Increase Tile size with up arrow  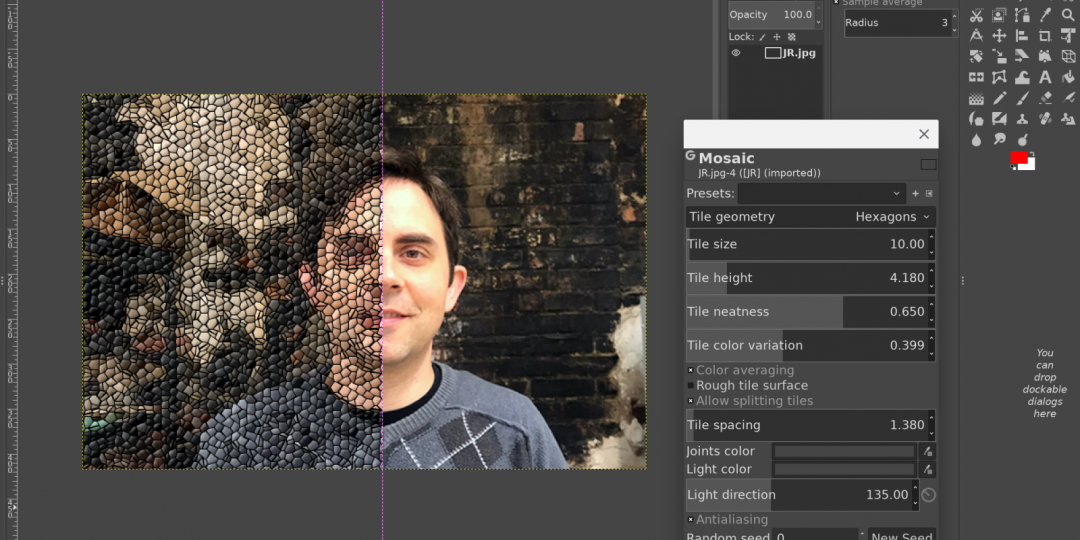click(x=931, y=237)
